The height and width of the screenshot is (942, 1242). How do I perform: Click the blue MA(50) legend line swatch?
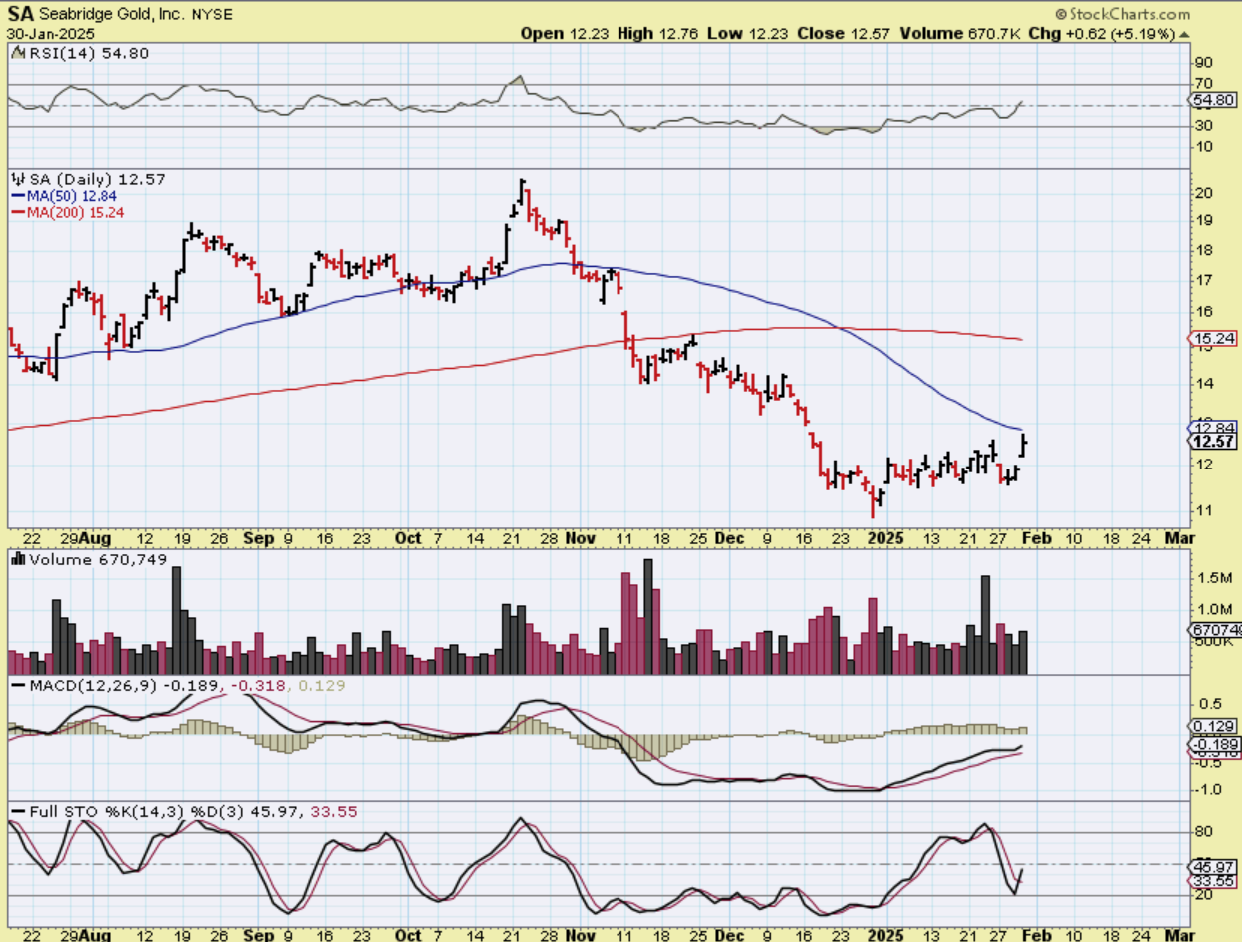click(17, 196)
